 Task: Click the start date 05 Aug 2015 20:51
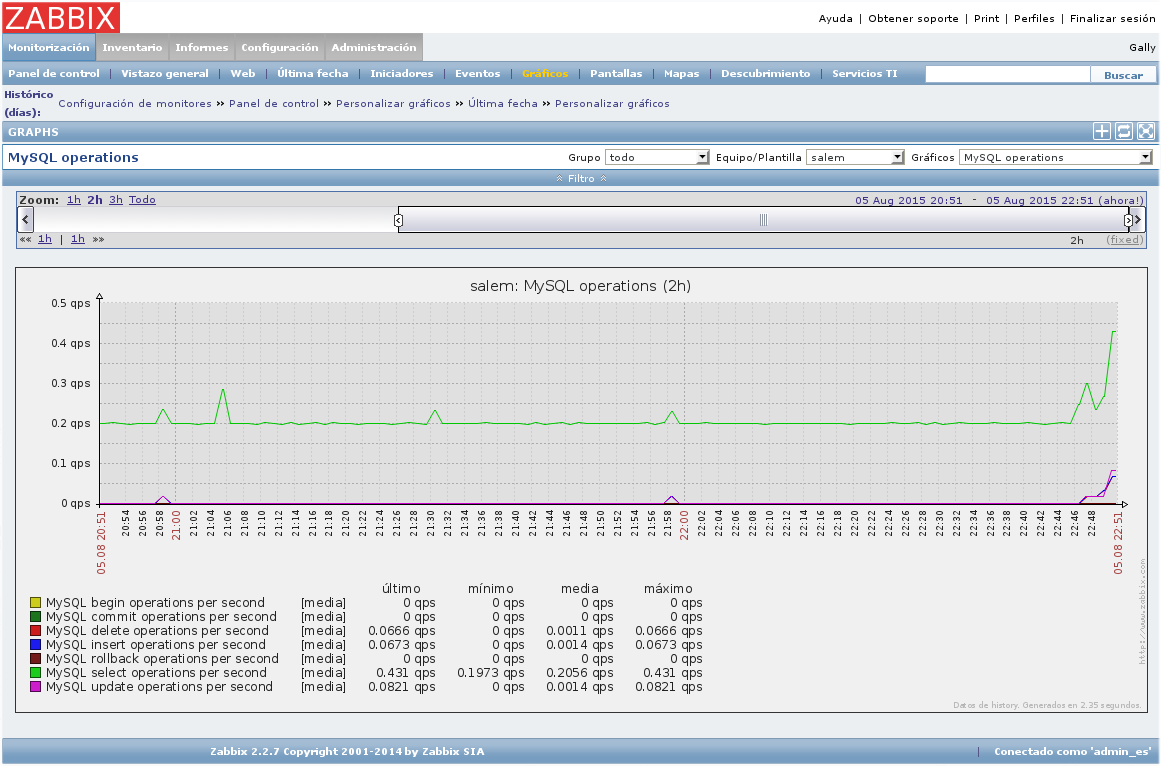click(909, 201)
